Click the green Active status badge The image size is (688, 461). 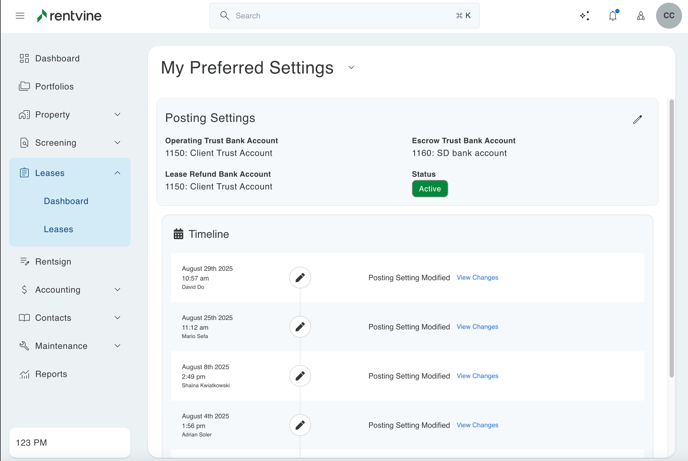pos(429,189)
